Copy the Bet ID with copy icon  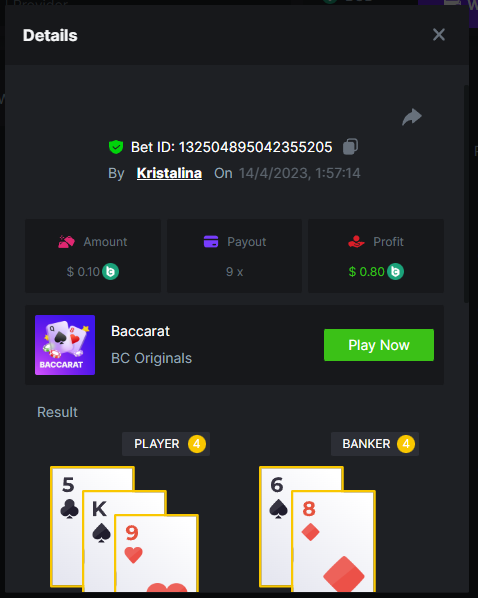[x=350, y=146]
